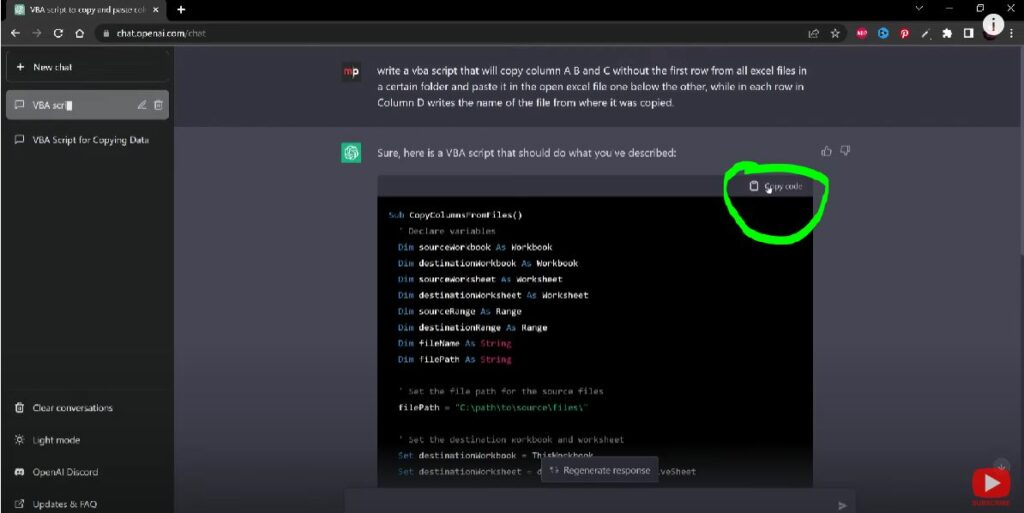Give the response a thumbs up
This screenshot has height=513, width=1024.
pos(826,151)
